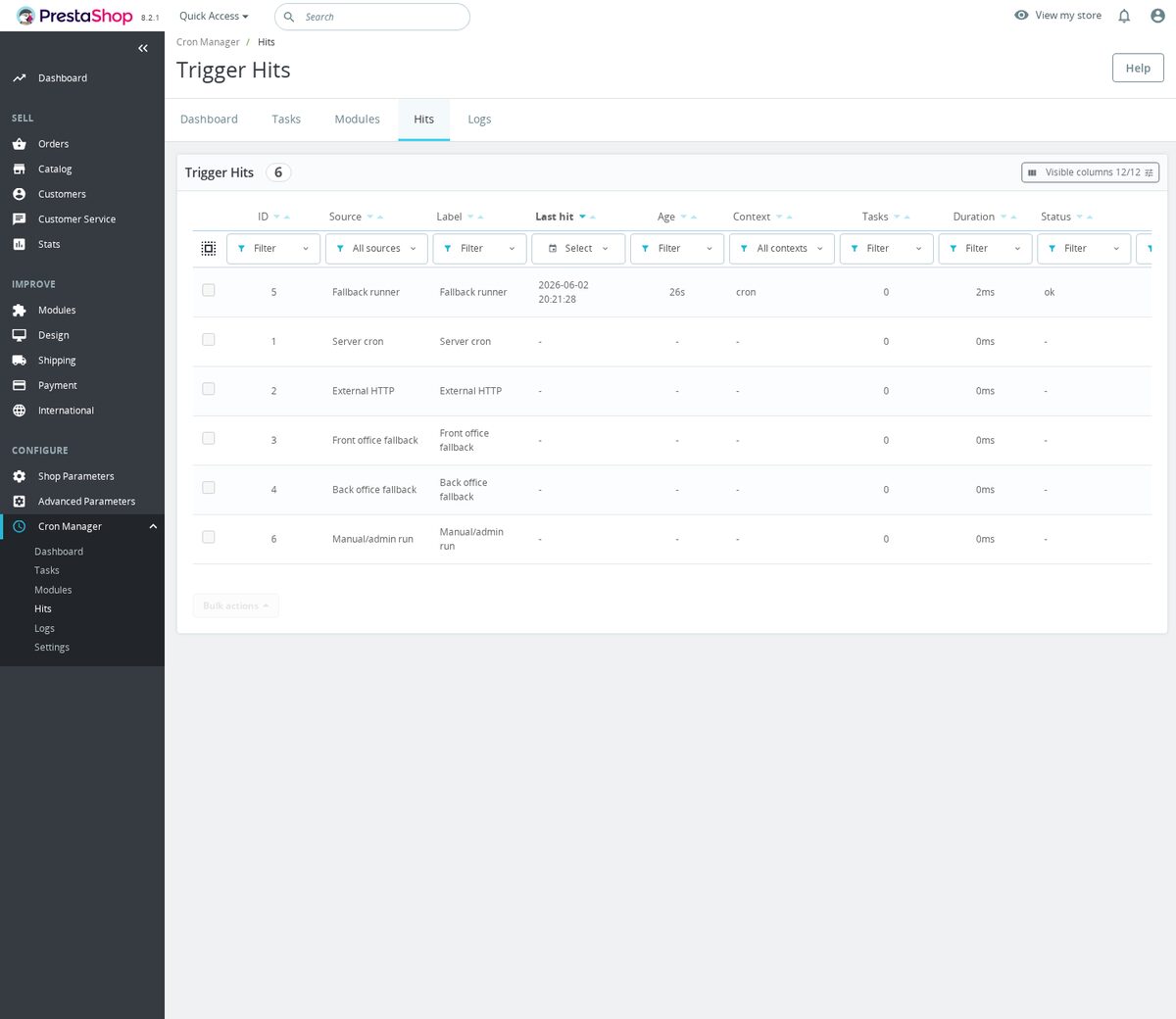Click the Dashboard trend icon in sidebar
This screenshot has width=1176, height=1019.
[x=19, y=77]
